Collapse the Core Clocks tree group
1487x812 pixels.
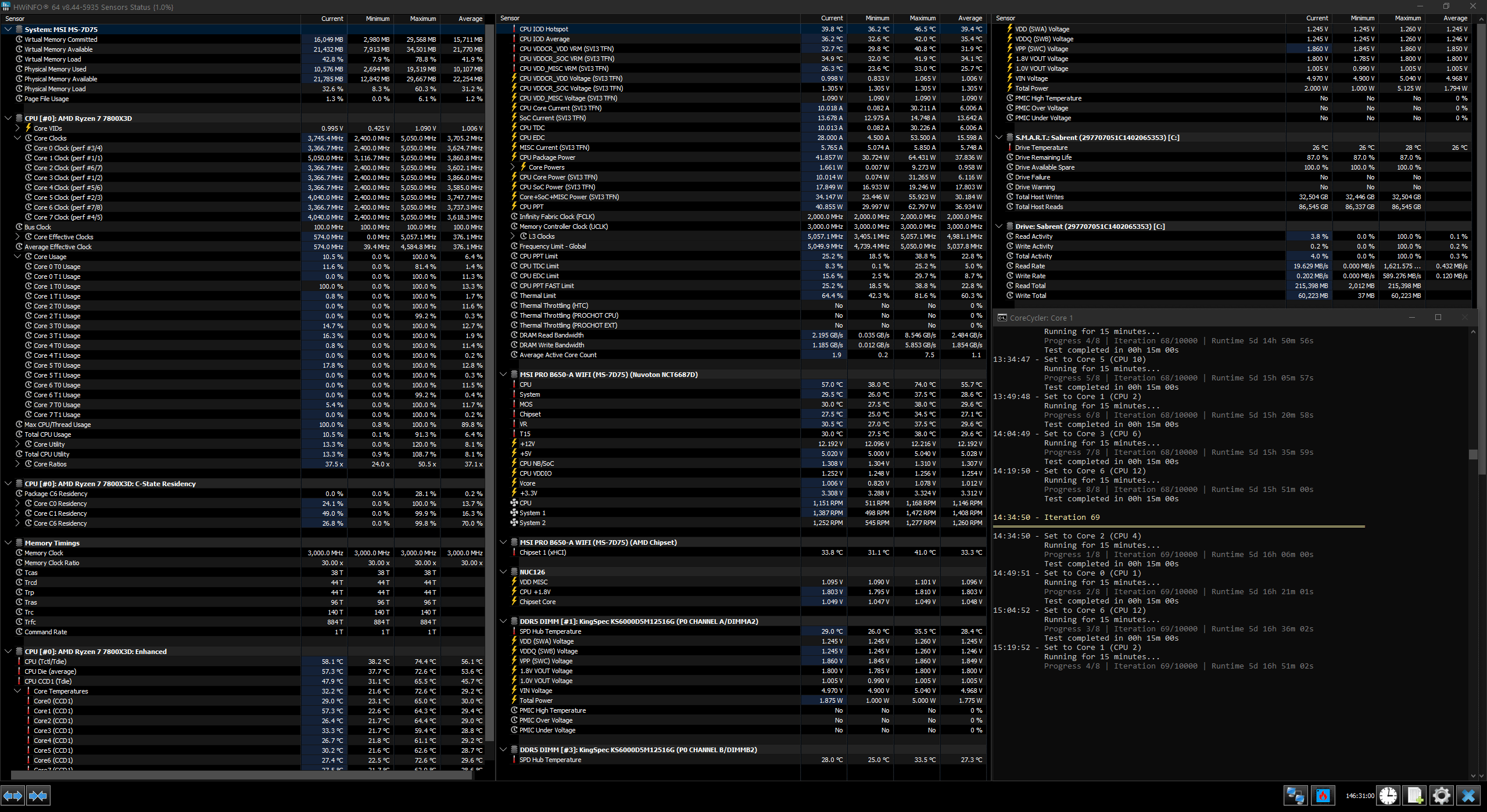click(17, 138)
